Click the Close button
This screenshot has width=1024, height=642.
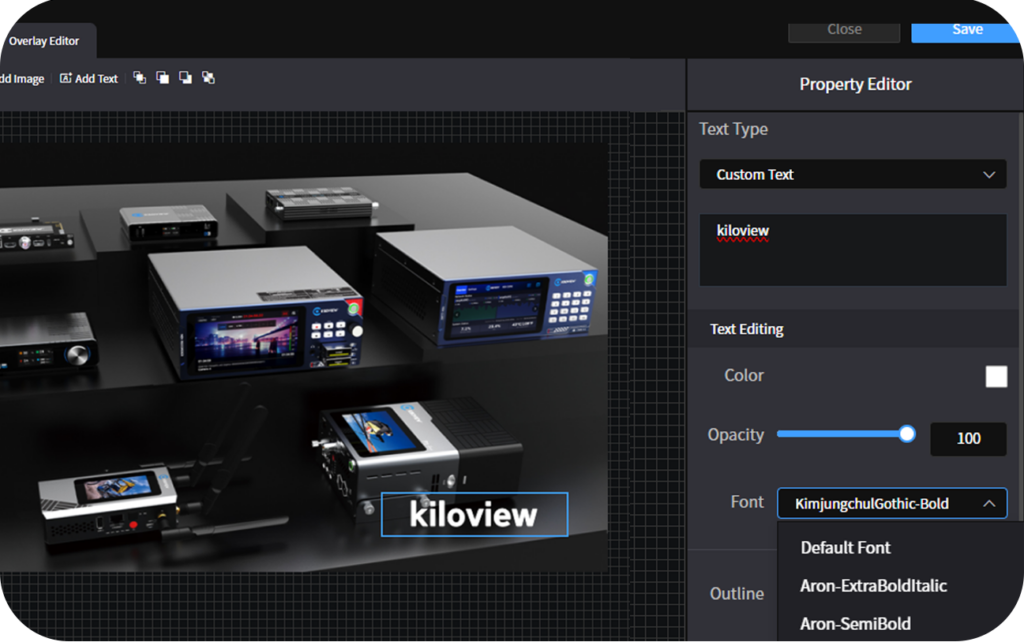pos(844,29)
